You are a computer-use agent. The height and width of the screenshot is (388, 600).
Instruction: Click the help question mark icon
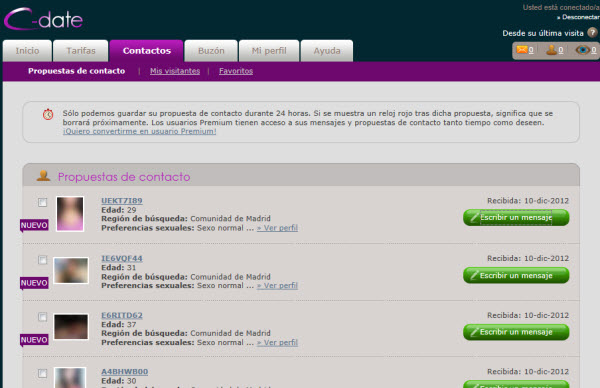(592, 33)
